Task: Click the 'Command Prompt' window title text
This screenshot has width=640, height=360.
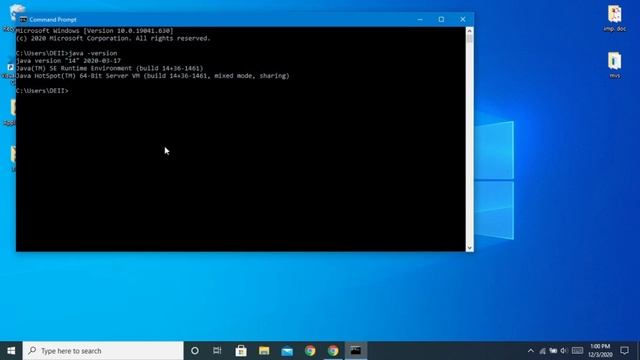Action: [x=53, y=20]
